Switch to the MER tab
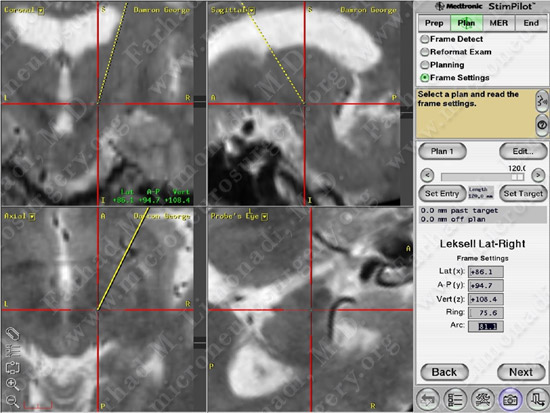Screen dimensions: 550x413 click(x=498, y=23)
